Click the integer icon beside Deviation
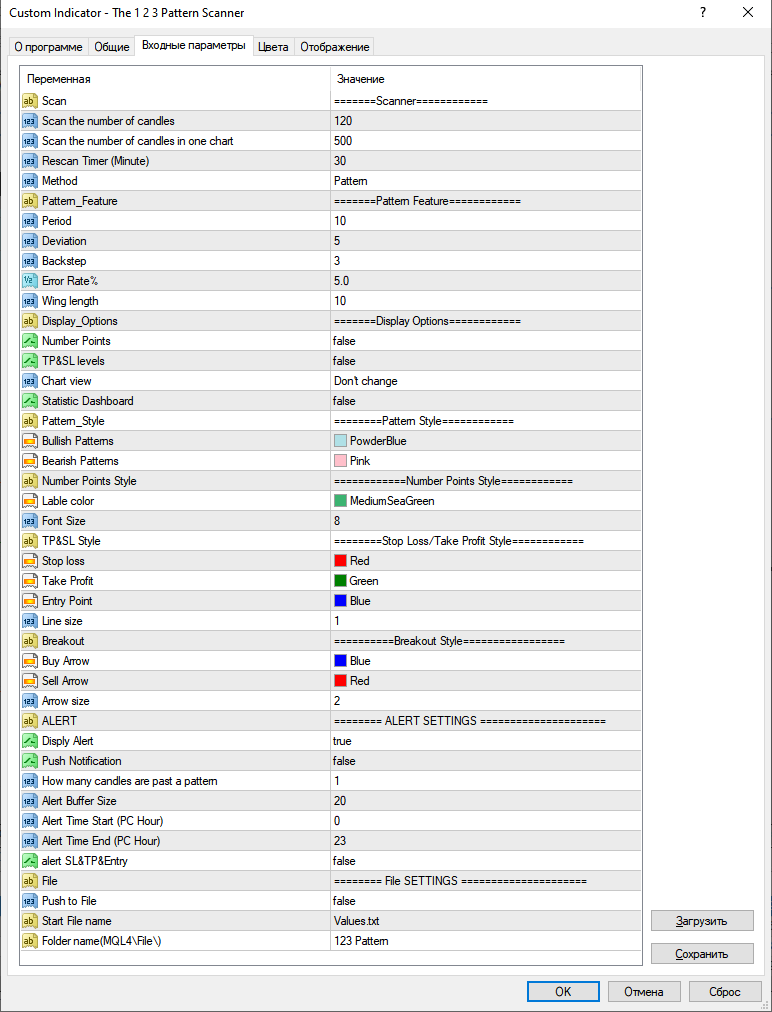This screenshot has width=772, height=1012. click(x=30, y=241)
